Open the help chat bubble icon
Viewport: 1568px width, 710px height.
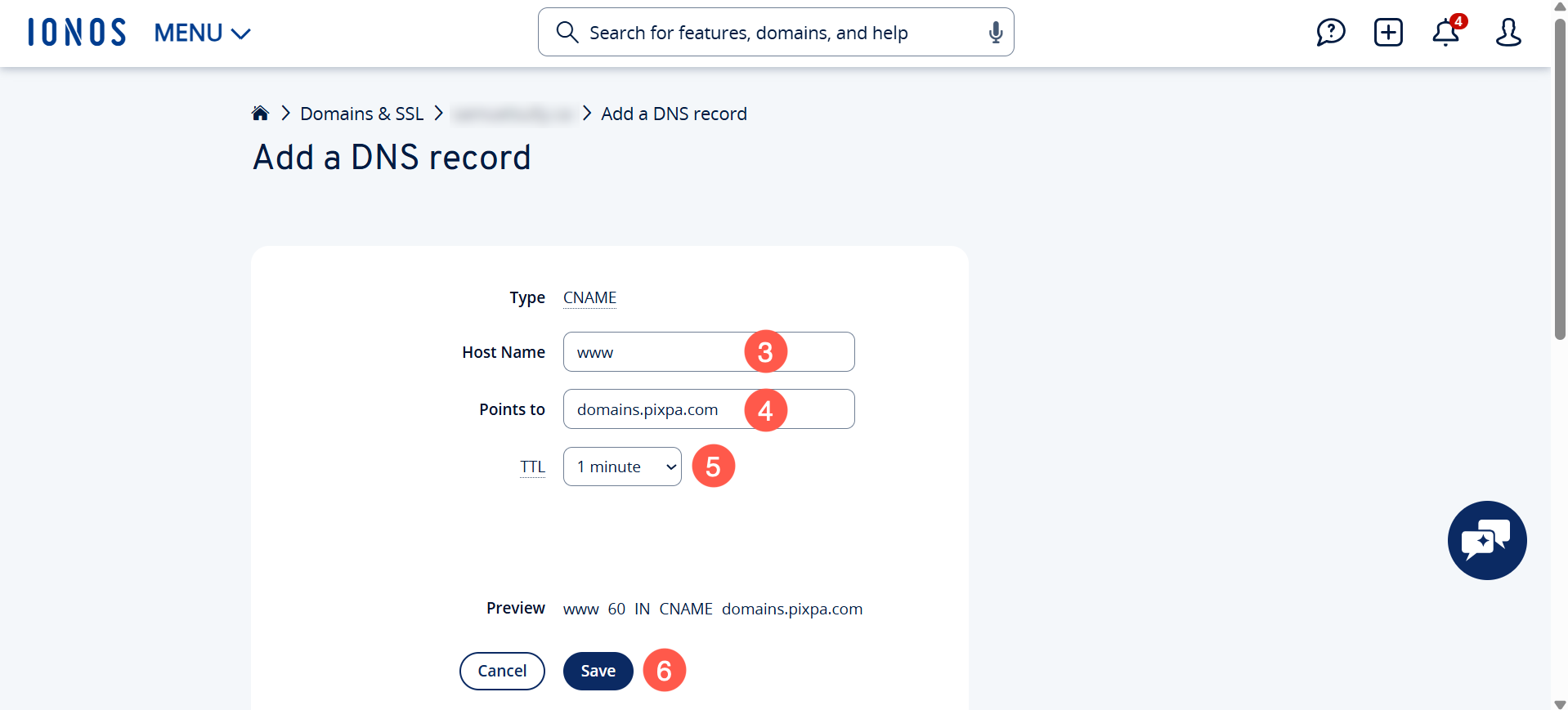[x=1330, y=33]
